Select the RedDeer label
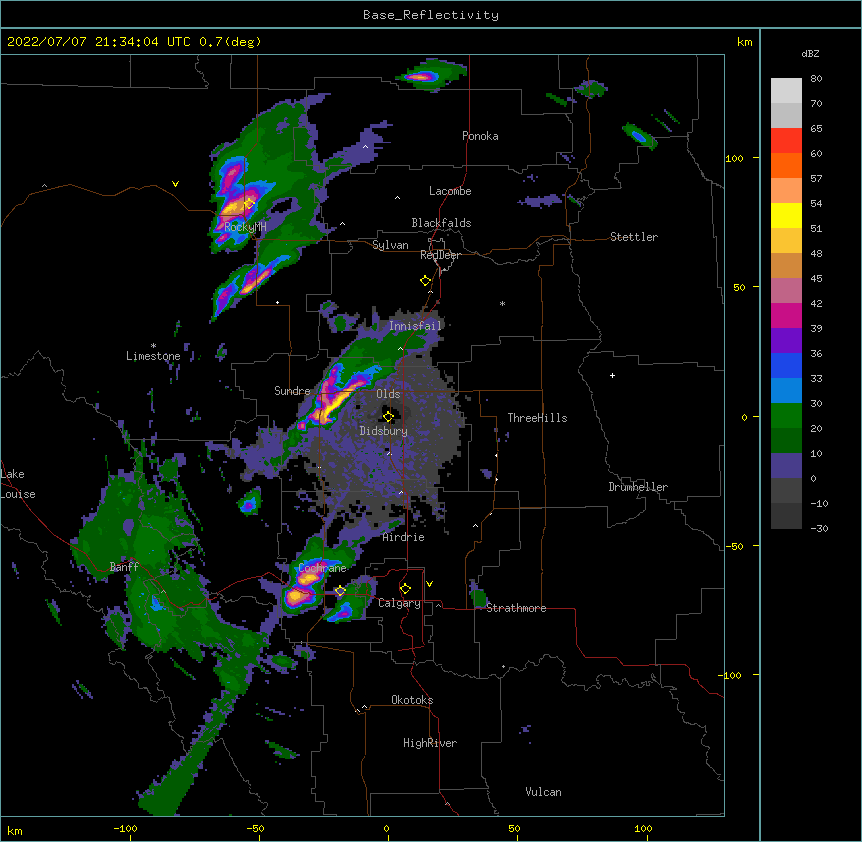This screenshot has height=842, width=862. point(440,255)
